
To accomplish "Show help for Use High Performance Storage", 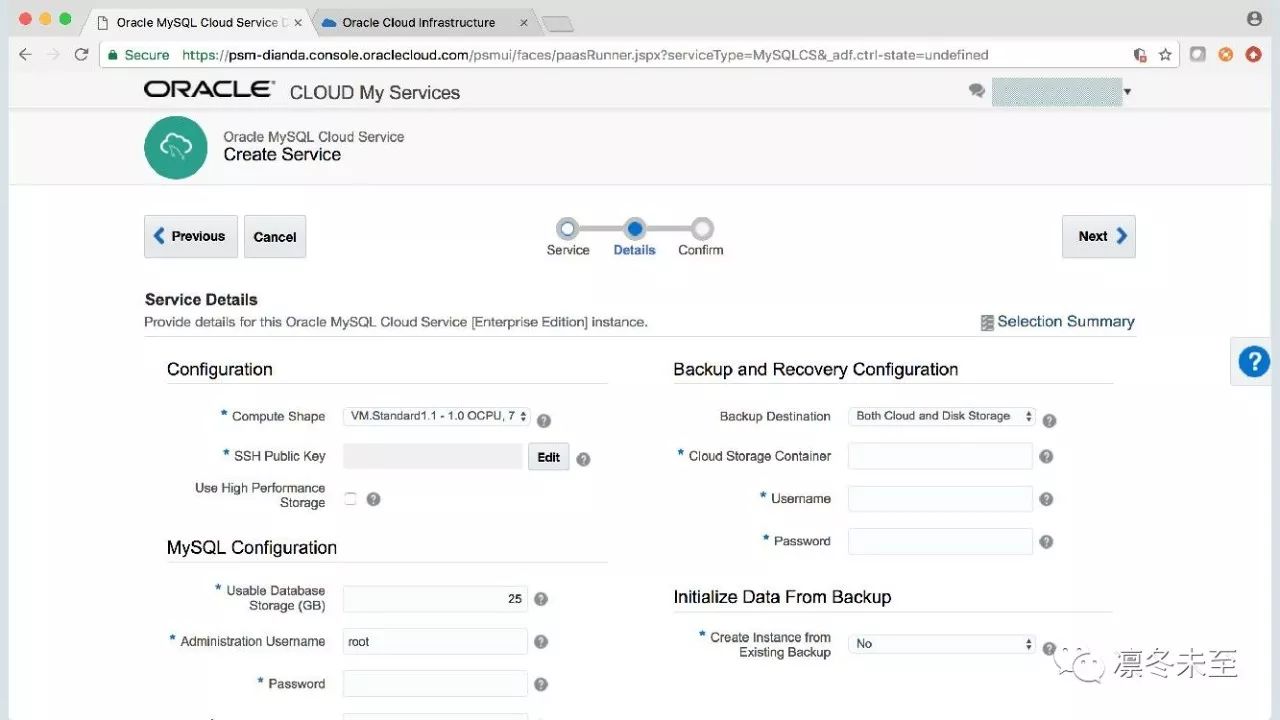I will (373, 499).
